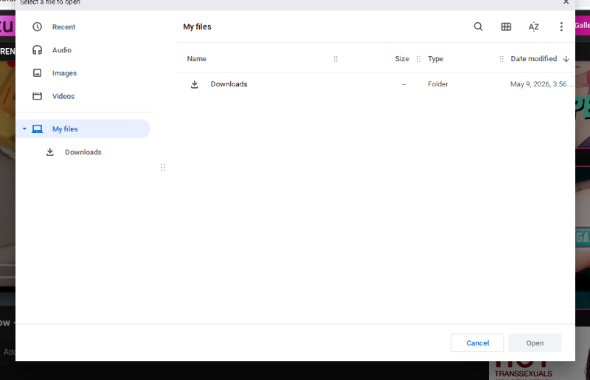Click the May 9, 2026 date cell

(541, 84)
